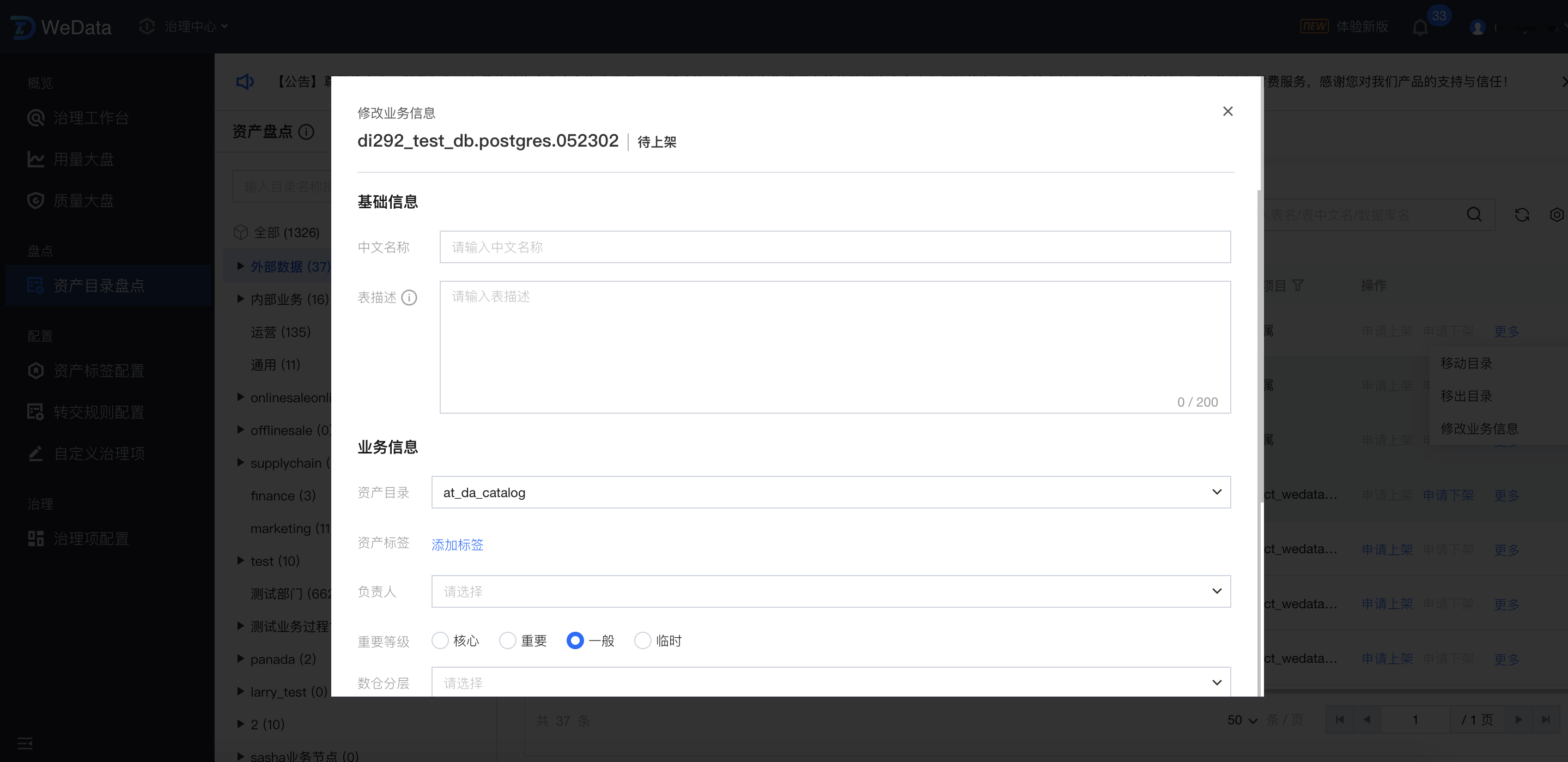Click the info icon next to 表描述
Viewport: 1568px width, 762px height.
click(x=409, y=298)
